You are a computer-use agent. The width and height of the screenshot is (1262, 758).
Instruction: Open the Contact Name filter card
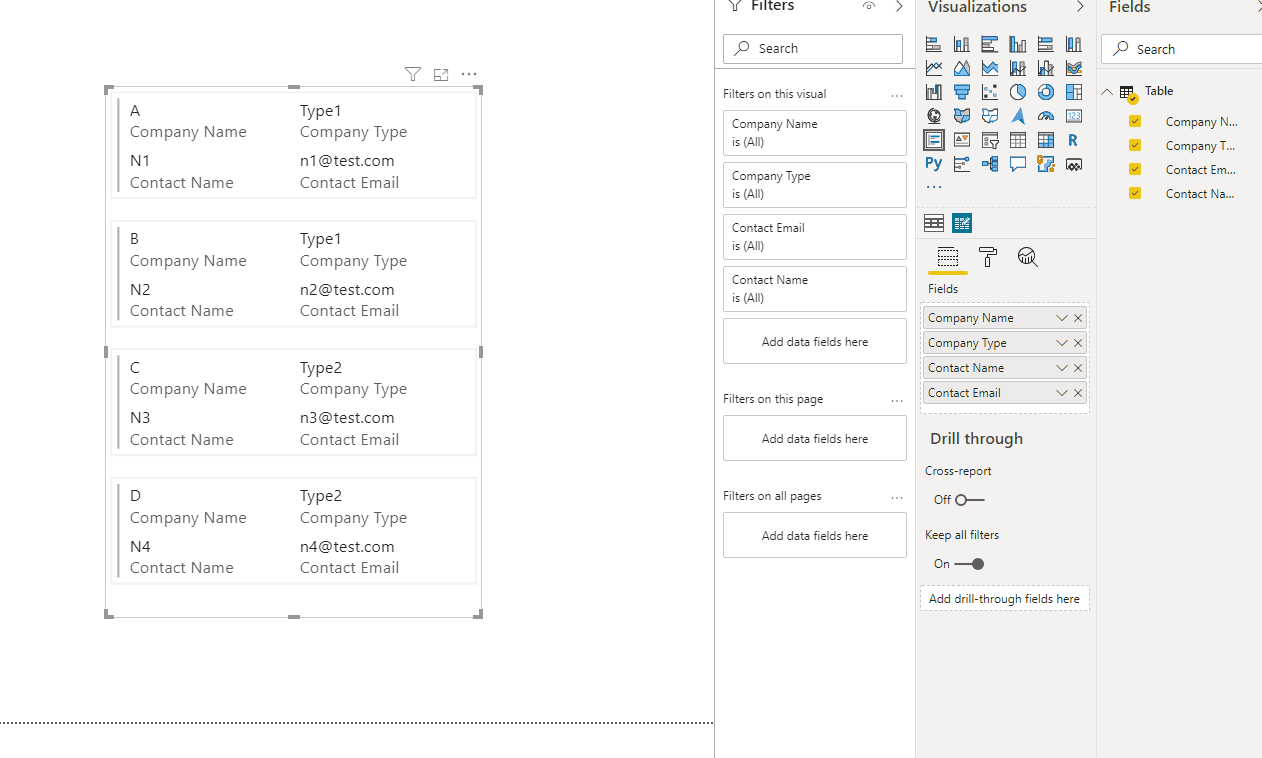(815, 289)
